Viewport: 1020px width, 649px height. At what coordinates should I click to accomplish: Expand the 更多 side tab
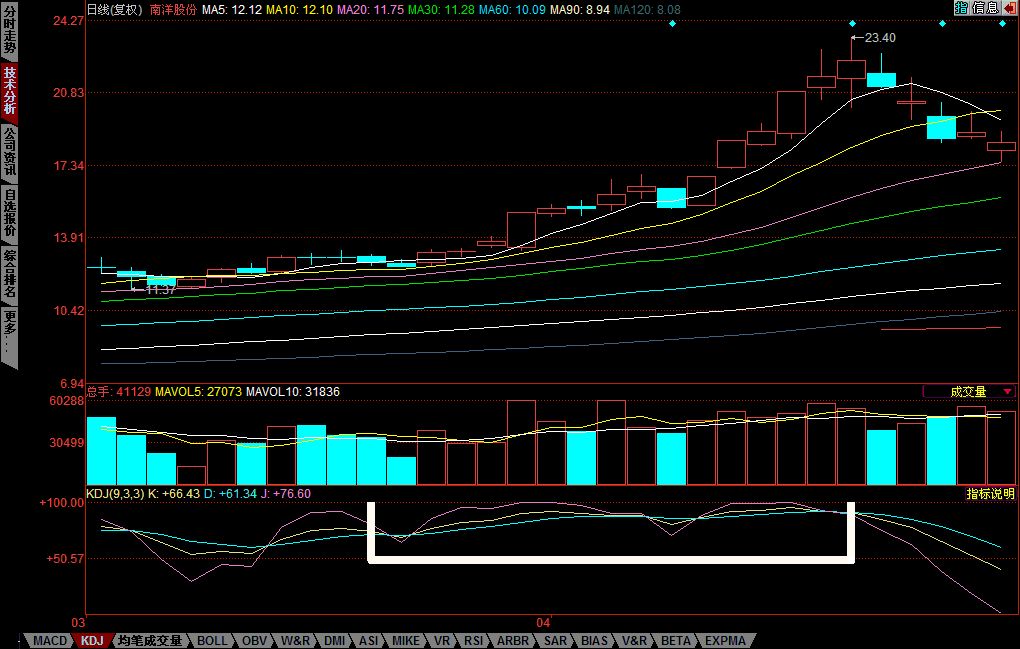9,333
